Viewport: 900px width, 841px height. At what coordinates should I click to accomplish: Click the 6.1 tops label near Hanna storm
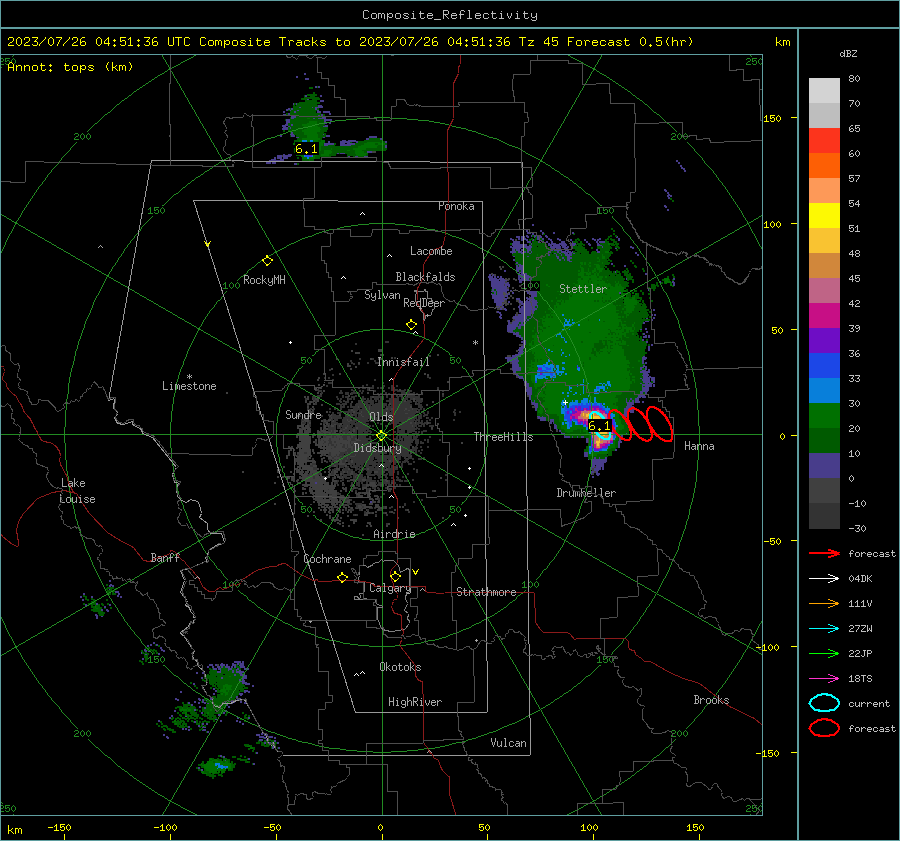pos(599,426)
